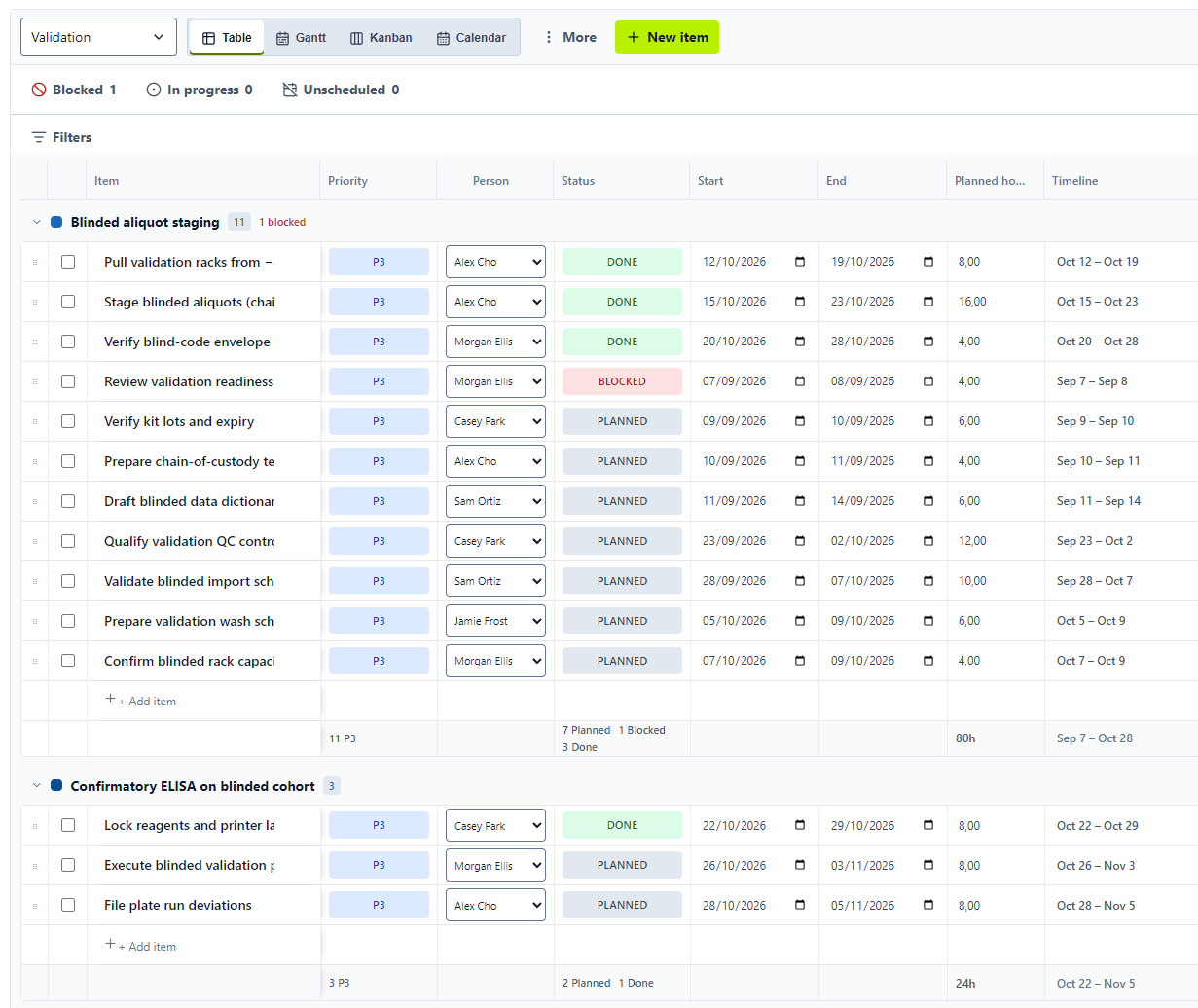Check the Confirm blinded rack capacity checkbox
The width and height of the screenshot is (1198, 1008).
point(68,661)
